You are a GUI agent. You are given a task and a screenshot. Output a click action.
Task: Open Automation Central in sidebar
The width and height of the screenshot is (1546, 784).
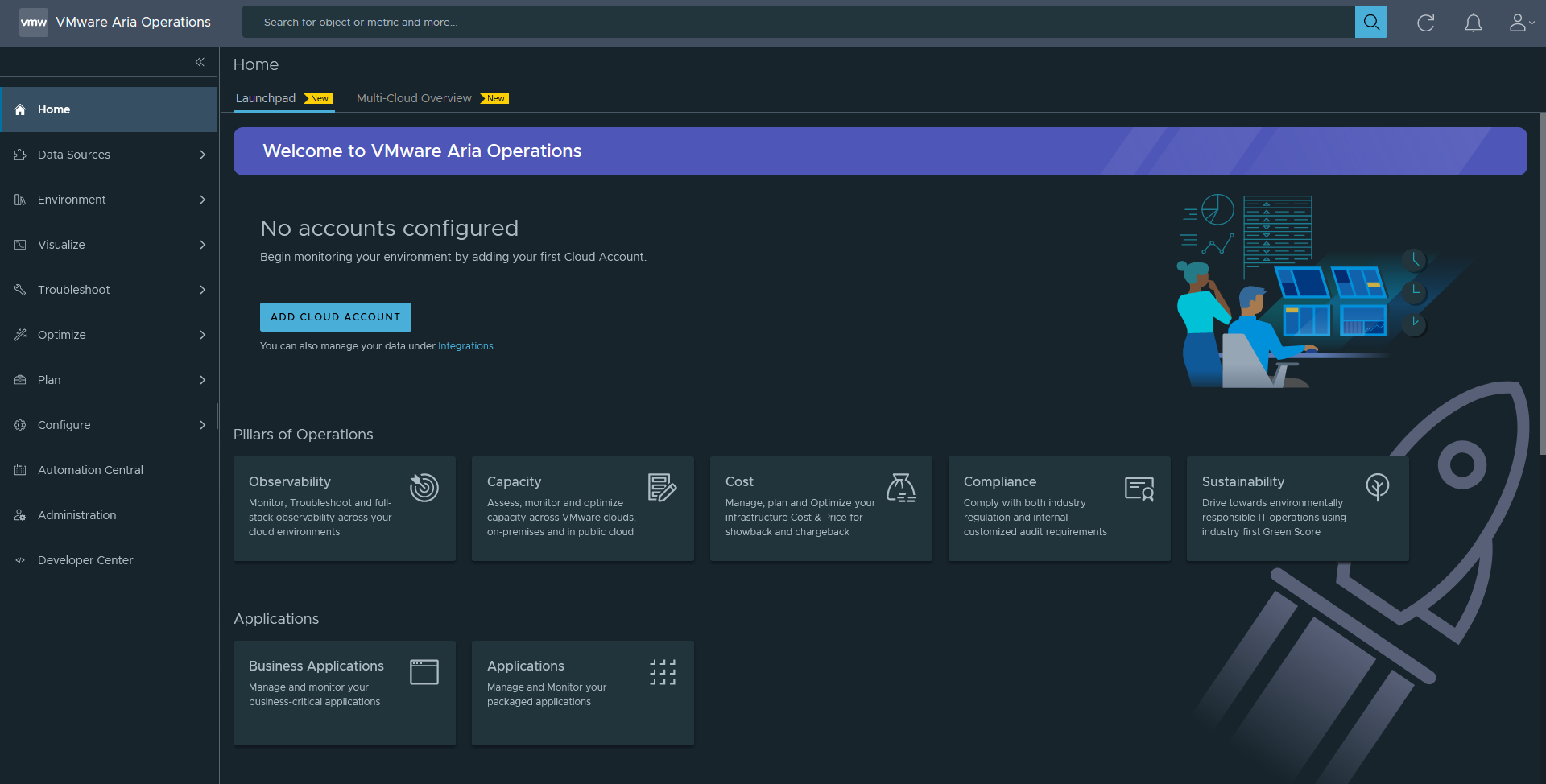(x=110, y=470)
